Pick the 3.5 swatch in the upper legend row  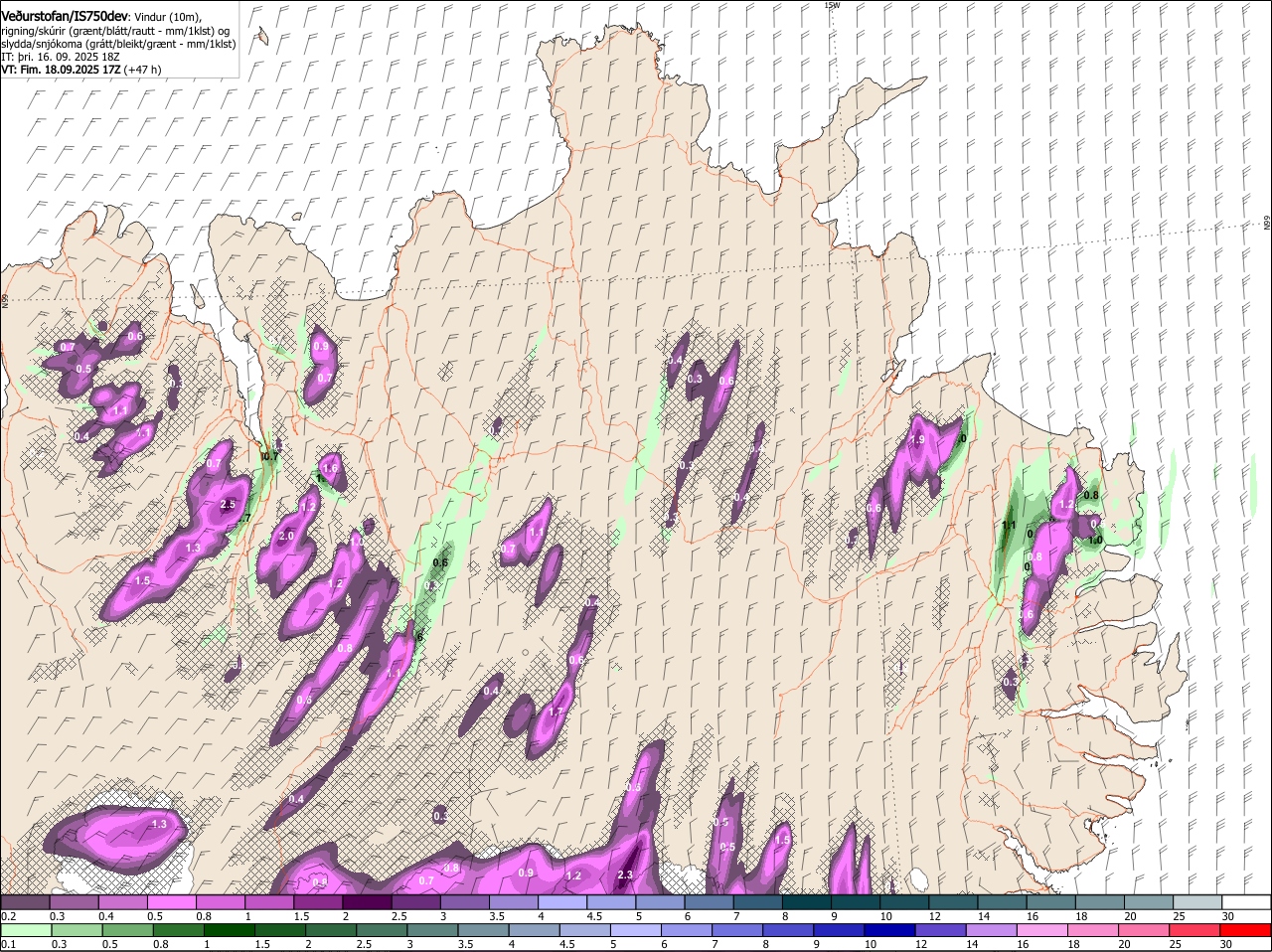coord(513,902)
